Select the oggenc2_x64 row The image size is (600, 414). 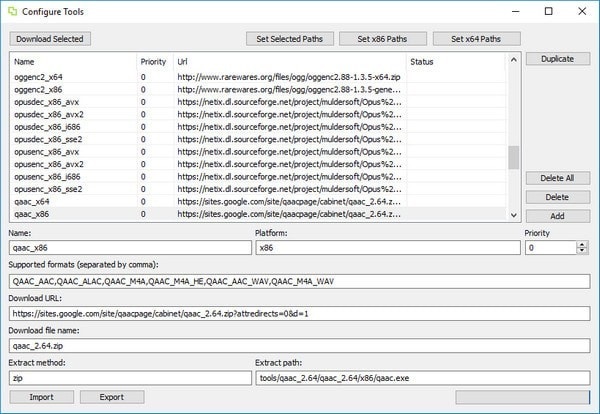click(258, 77)
